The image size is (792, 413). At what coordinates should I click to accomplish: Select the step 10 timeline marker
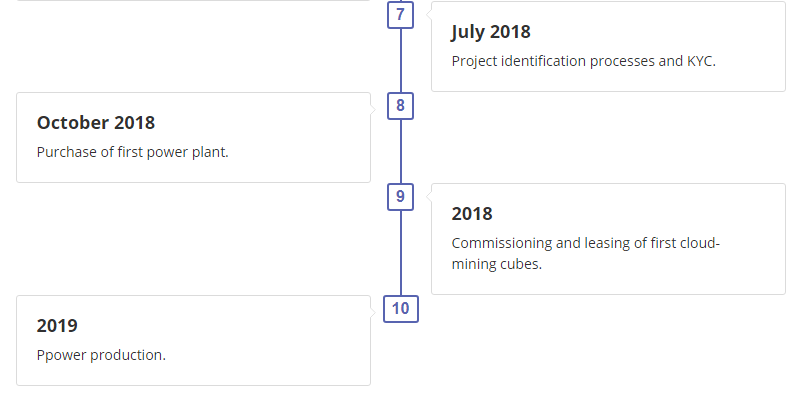tap(401, 309)
